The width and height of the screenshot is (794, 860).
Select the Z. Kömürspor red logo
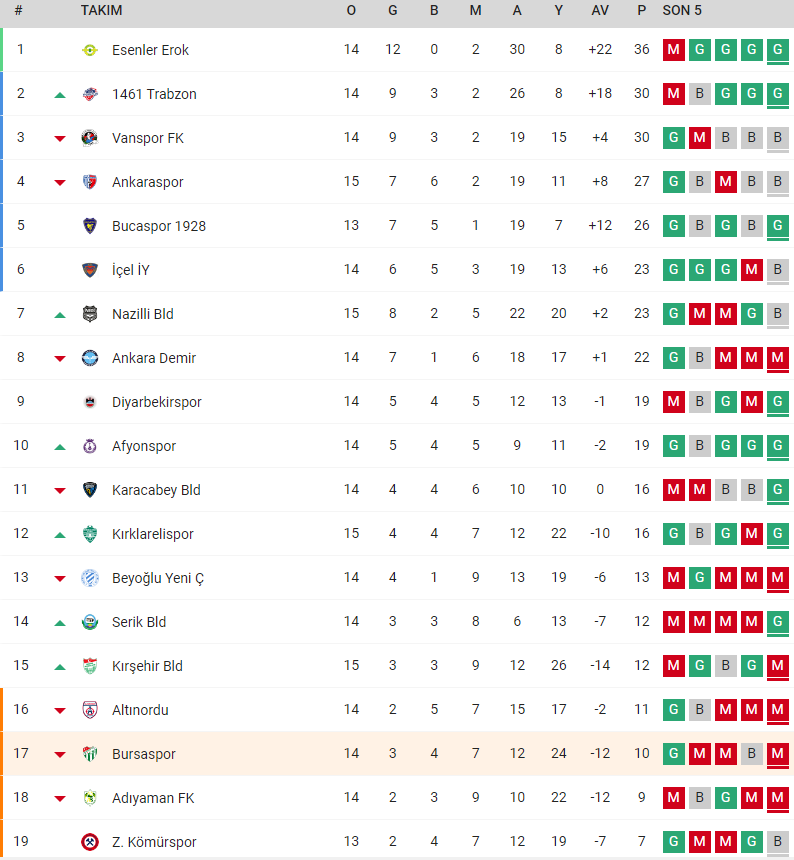pos(90,841)
